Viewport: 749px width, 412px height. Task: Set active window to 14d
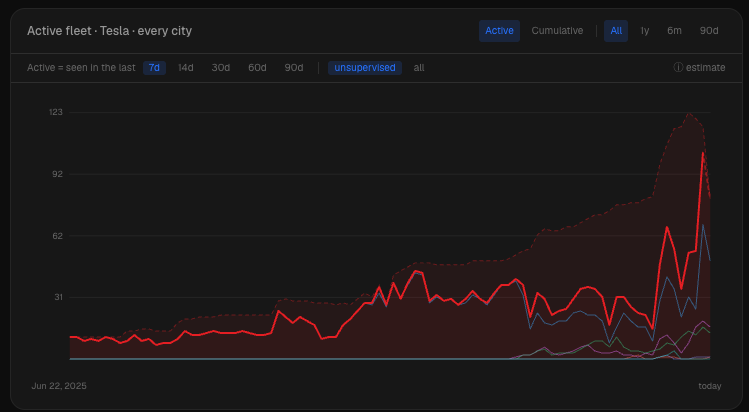tap(186, 68)
